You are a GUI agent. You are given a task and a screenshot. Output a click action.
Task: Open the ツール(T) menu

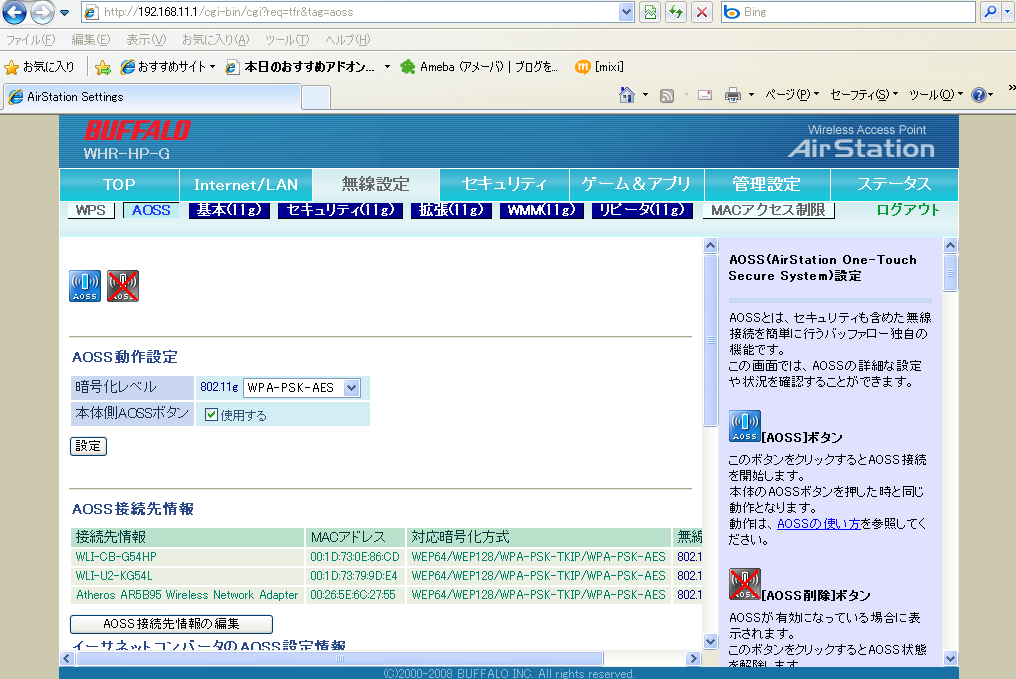click(287, 40)
